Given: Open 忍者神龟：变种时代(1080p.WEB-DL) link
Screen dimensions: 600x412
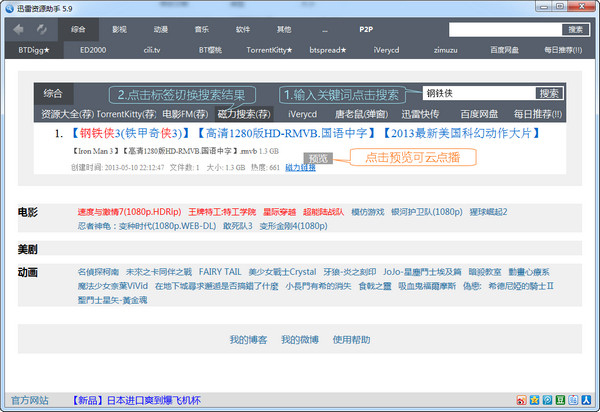Looking at the screenshot, I should click(147, 226).
